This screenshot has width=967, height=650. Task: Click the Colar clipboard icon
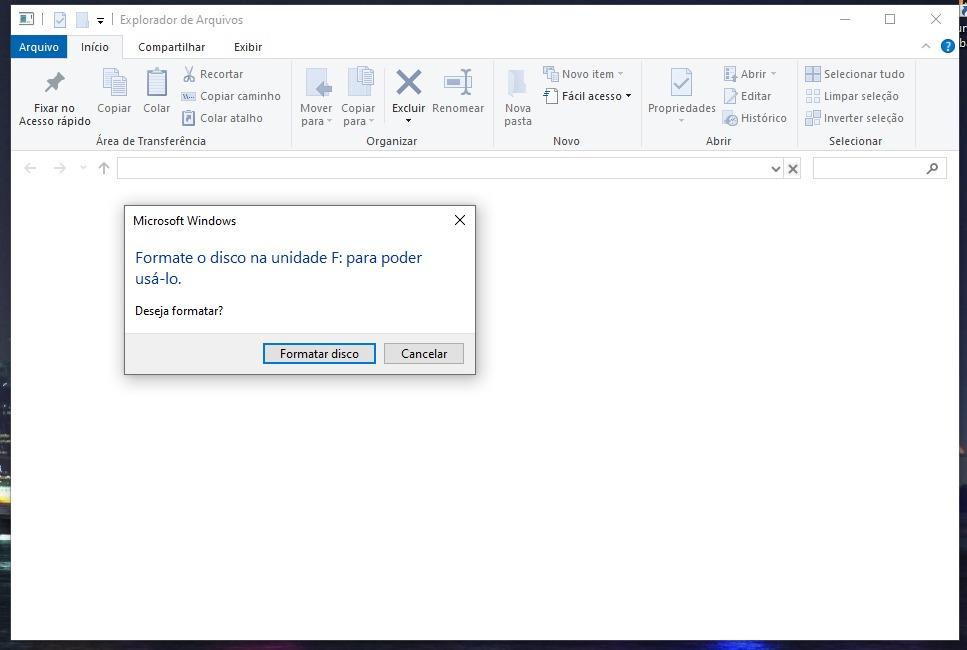pos(157,83)
